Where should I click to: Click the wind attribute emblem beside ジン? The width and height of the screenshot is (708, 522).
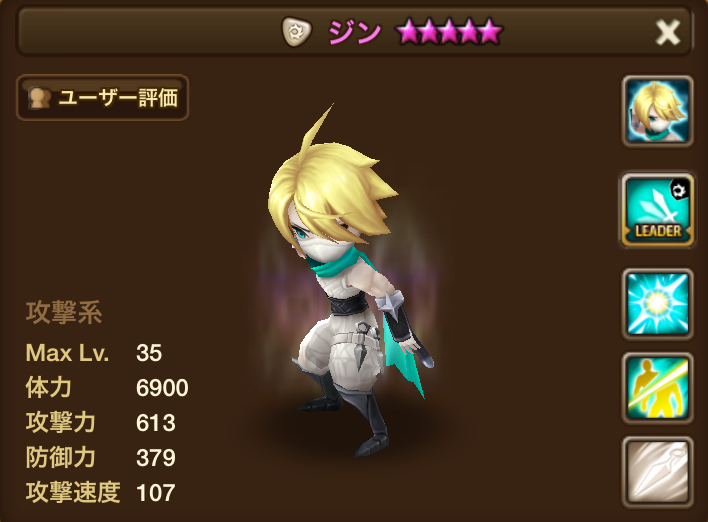[296, 32]
